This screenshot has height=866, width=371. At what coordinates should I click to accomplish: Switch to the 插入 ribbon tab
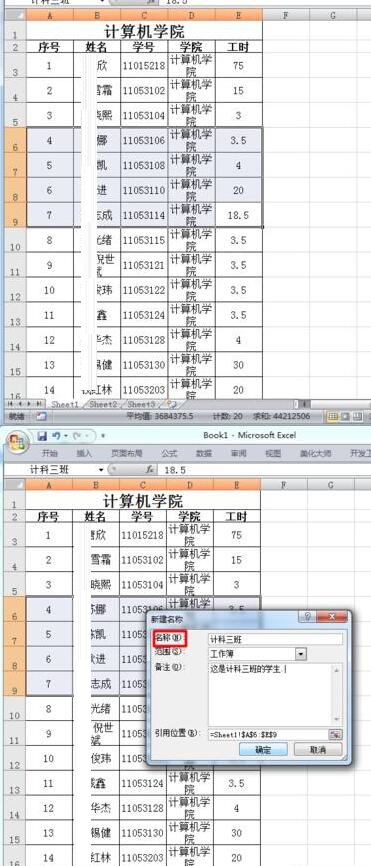click(84, 454)
